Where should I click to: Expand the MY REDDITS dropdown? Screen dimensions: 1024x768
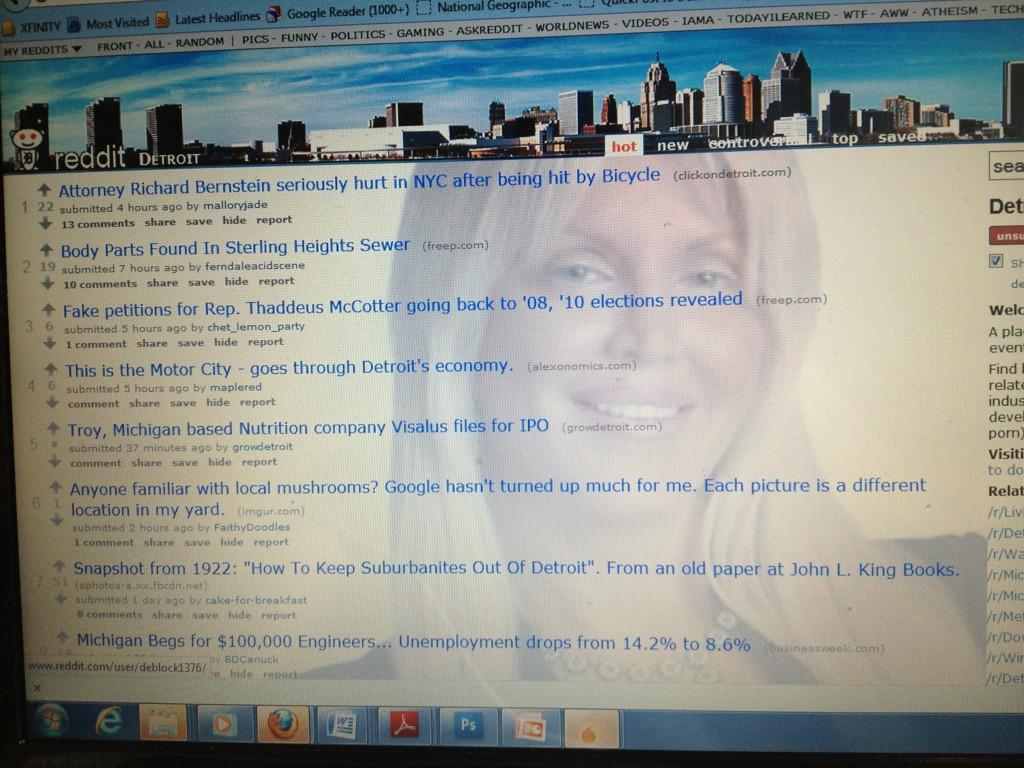click(42, 50)
